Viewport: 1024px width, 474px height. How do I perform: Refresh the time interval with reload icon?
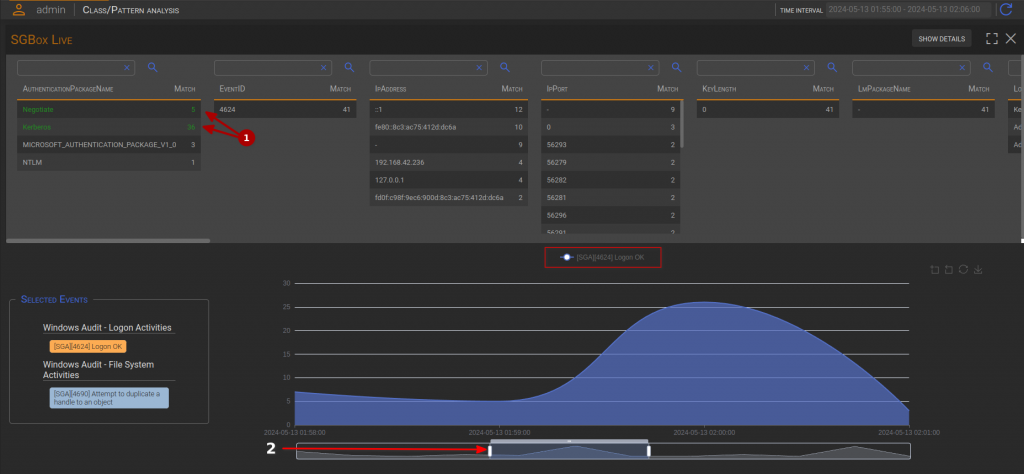(1006, 9)
